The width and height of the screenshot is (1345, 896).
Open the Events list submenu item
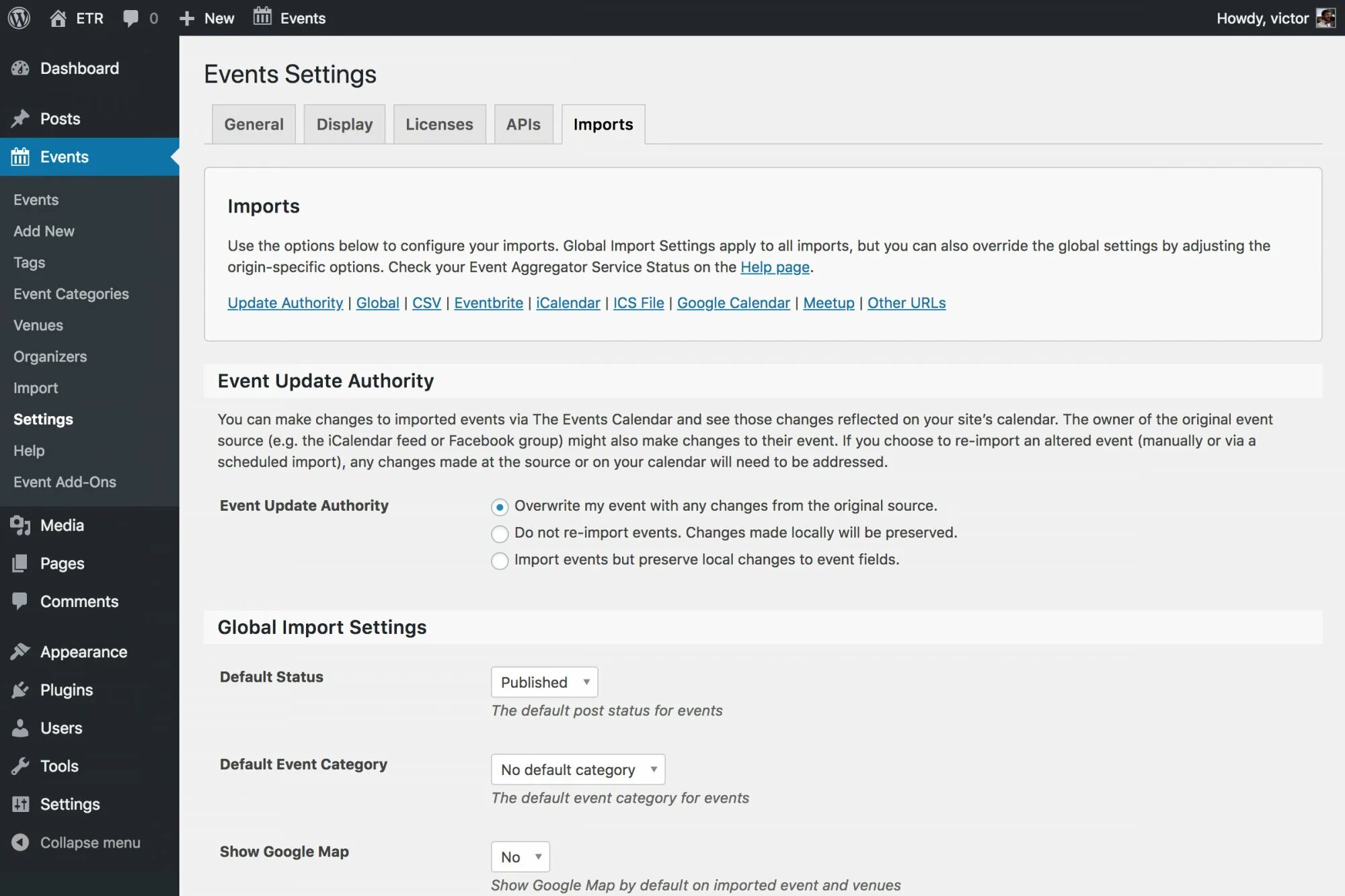tap(36, 200)
